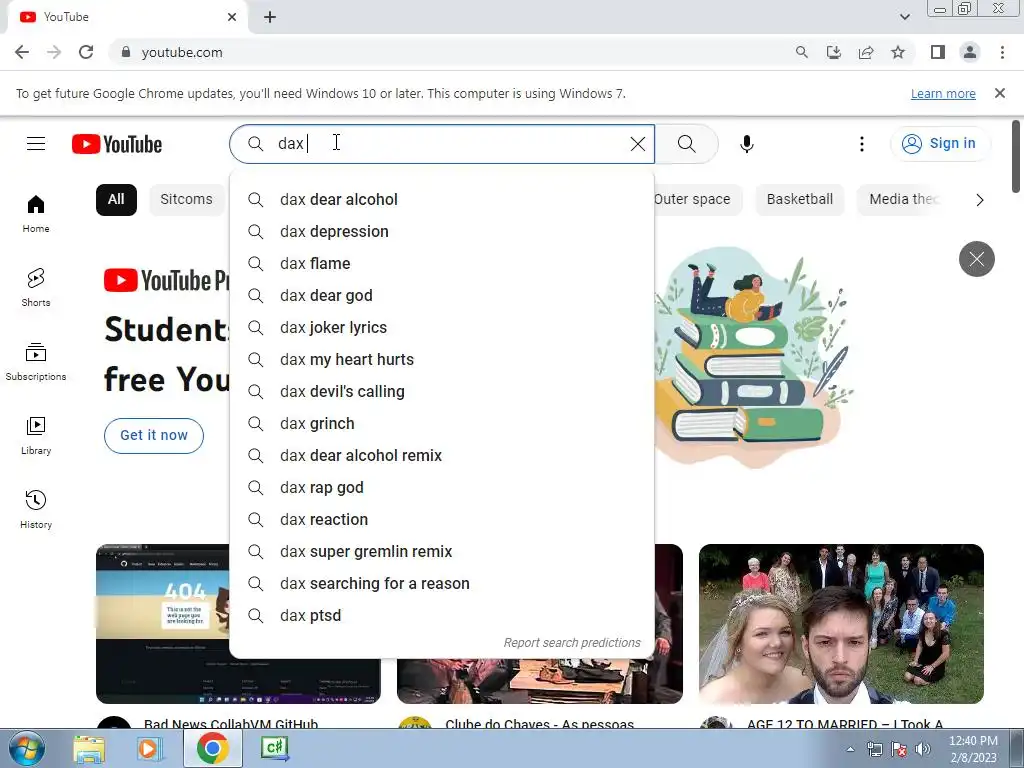Choose suggestion dax joker lyrics
The width and height of the screenshot is (1024, 768).
click(441, 327)
